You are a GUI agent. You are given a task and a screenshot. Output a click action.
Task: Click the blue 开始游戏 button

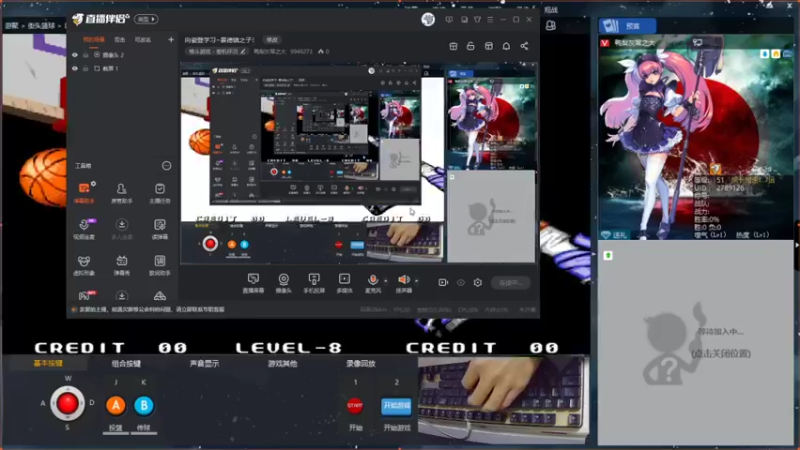tap(396, 406)
